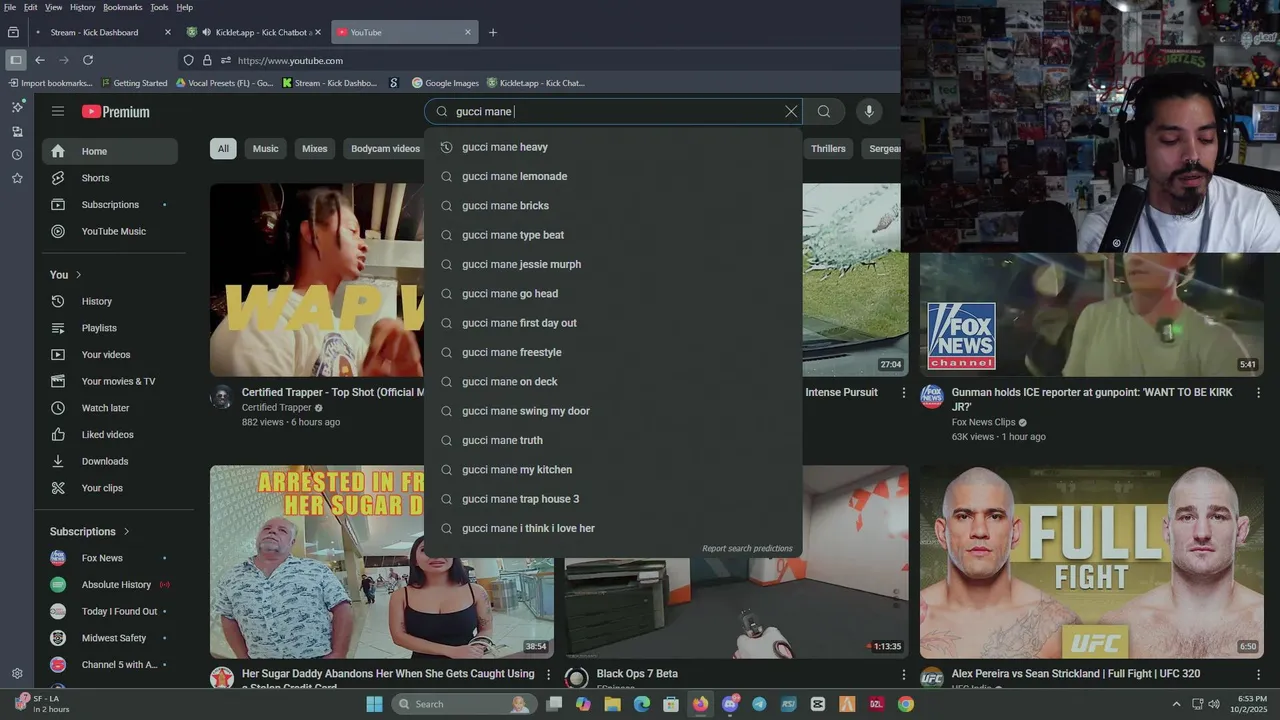Open Liked videos in sidebar
This screenshot has width=1280, height=720.
[x=110, y=435]
